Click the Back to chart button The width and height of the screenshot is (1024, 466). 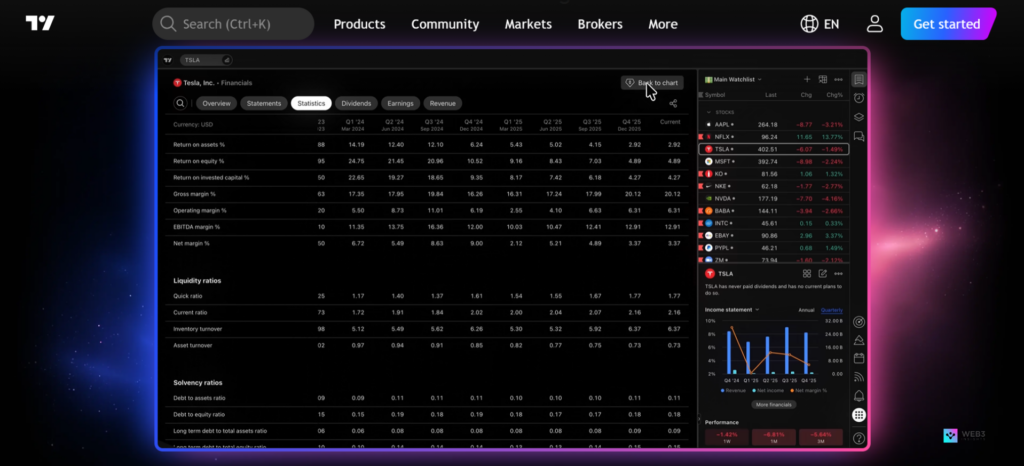coord(652,83)
